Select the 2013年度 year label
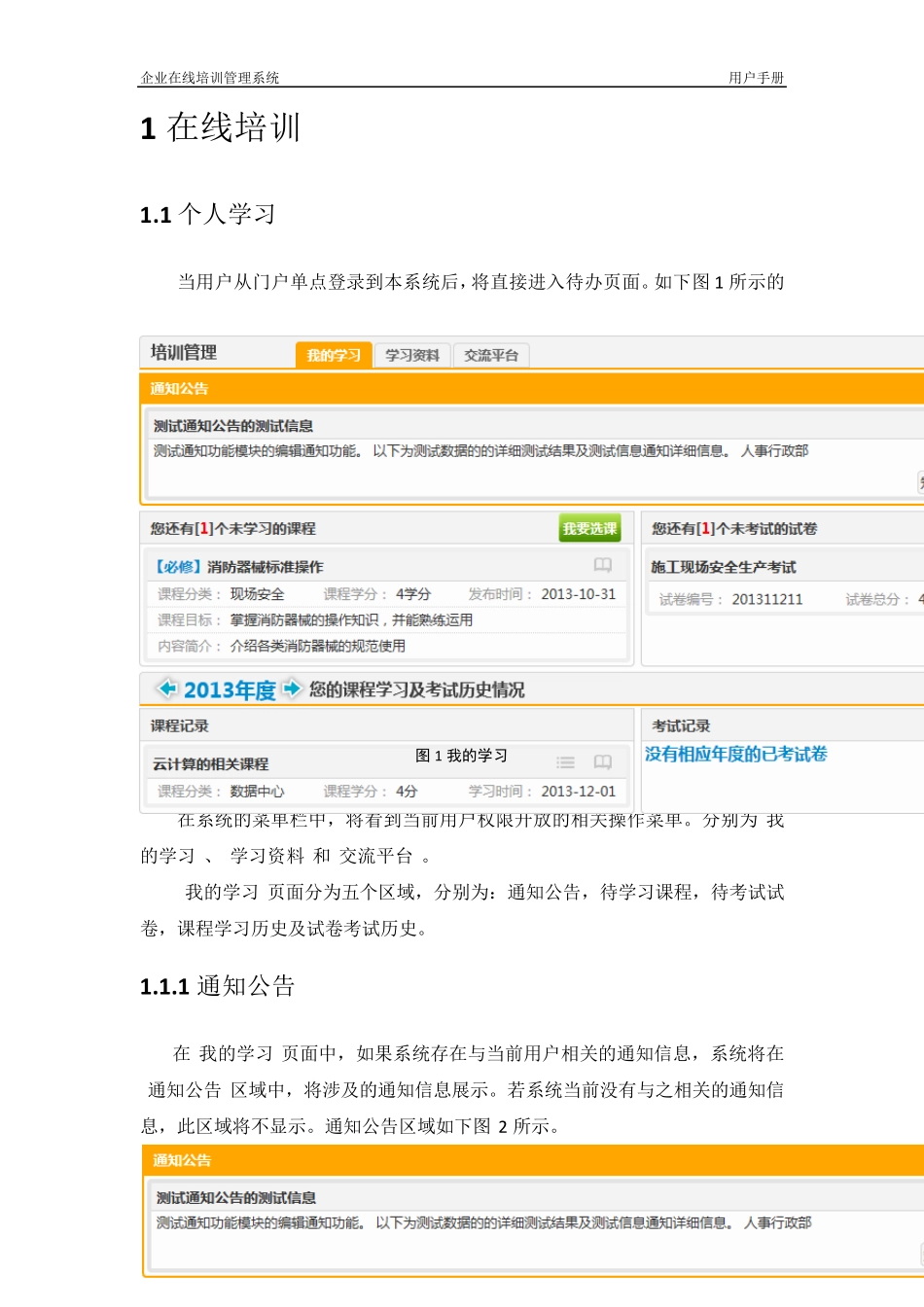The width and height of the screenshot is (924, 1307). tap(231, 690)
